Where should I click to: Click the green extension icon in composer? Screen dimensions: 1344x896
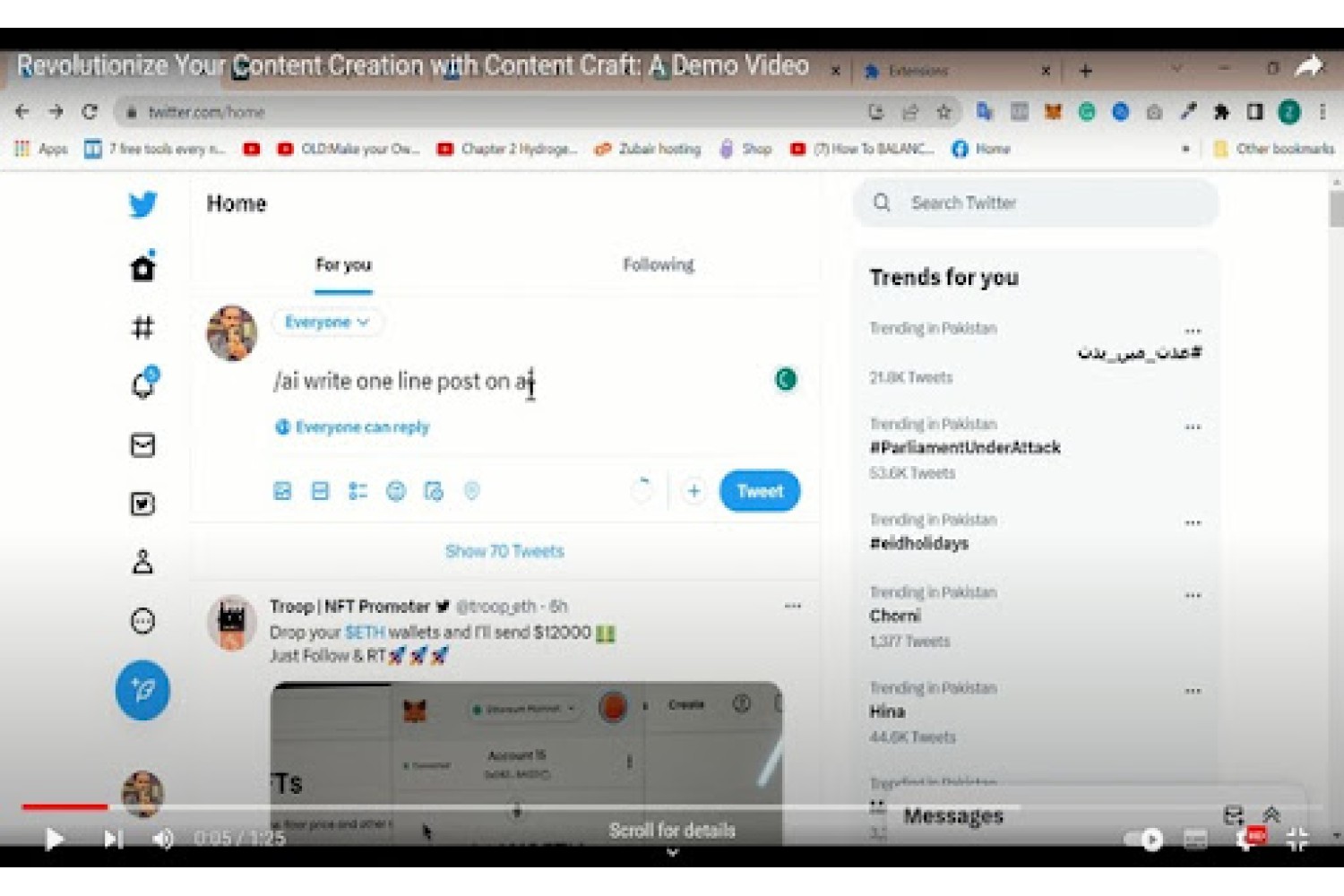786,380
